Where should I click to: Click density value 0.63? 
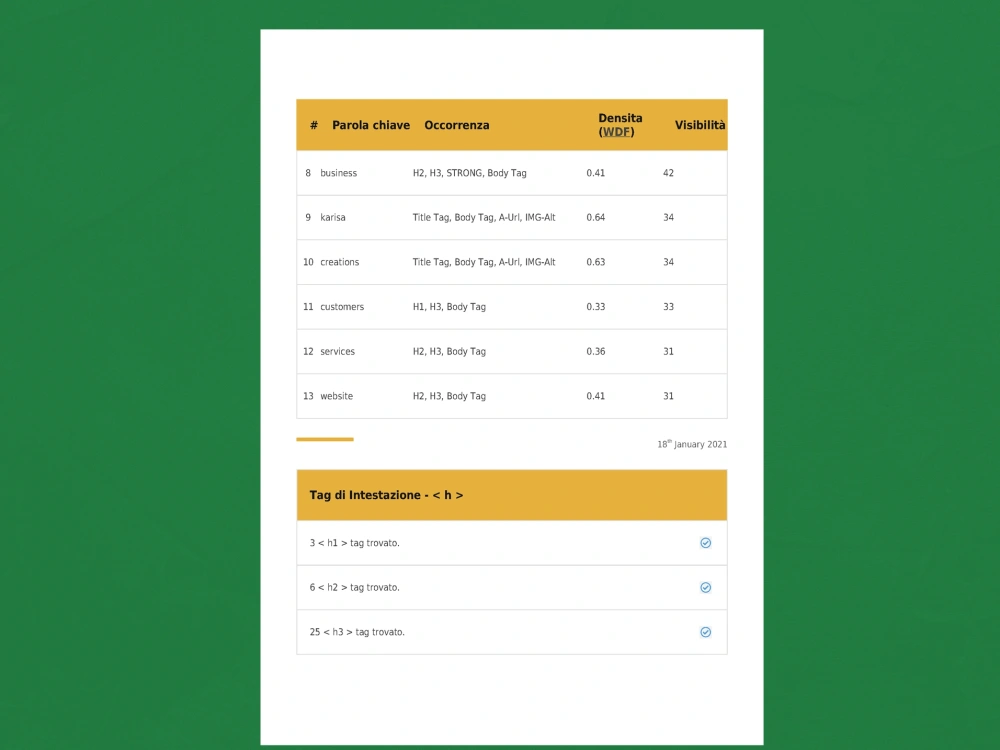[596, 262]
